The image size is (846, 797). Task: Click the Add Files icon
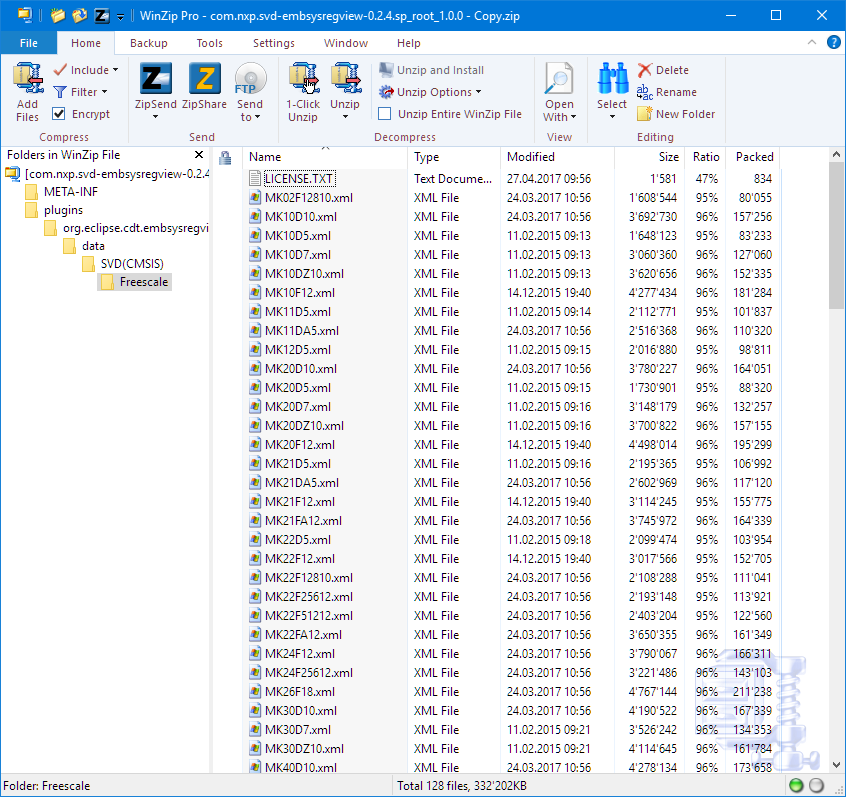pos(28,80)
